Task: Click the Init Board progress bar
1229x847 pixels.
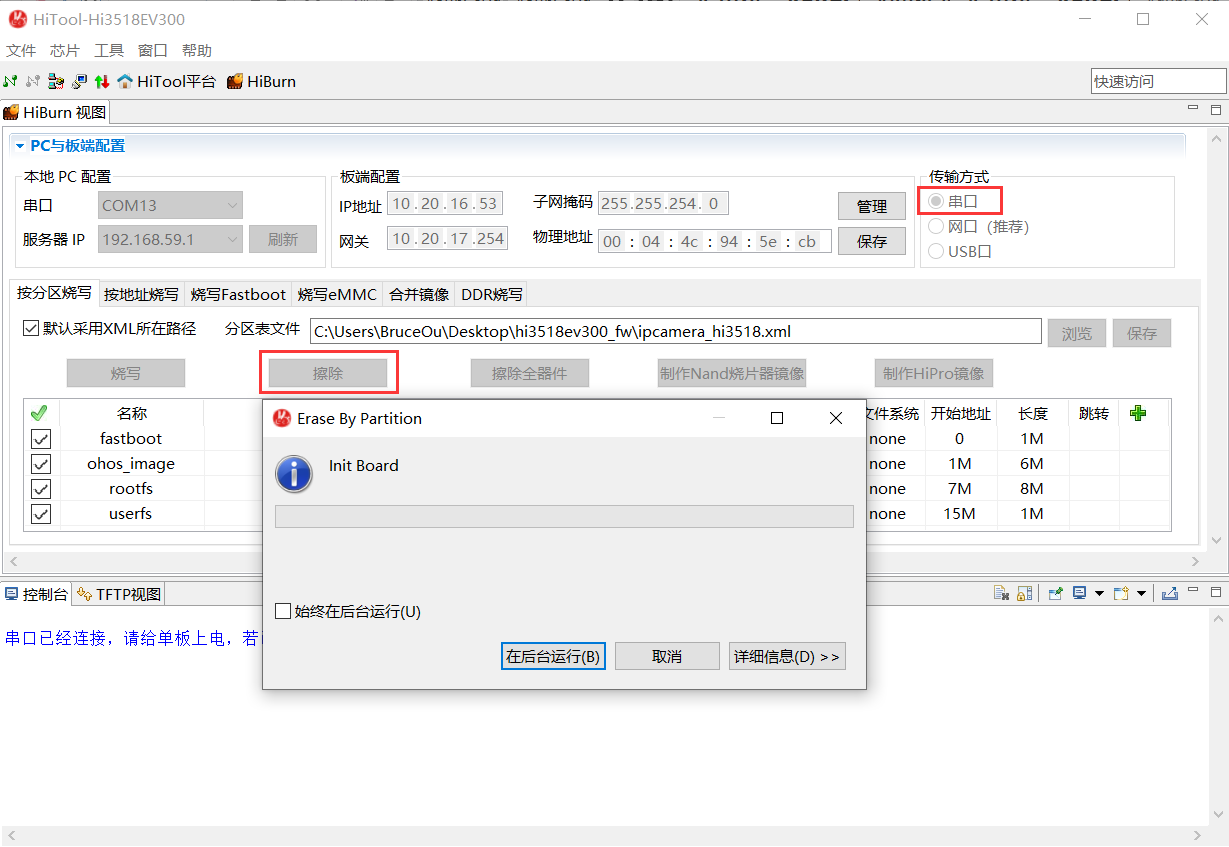Action: pyautogui.click(x=564, y=516)
